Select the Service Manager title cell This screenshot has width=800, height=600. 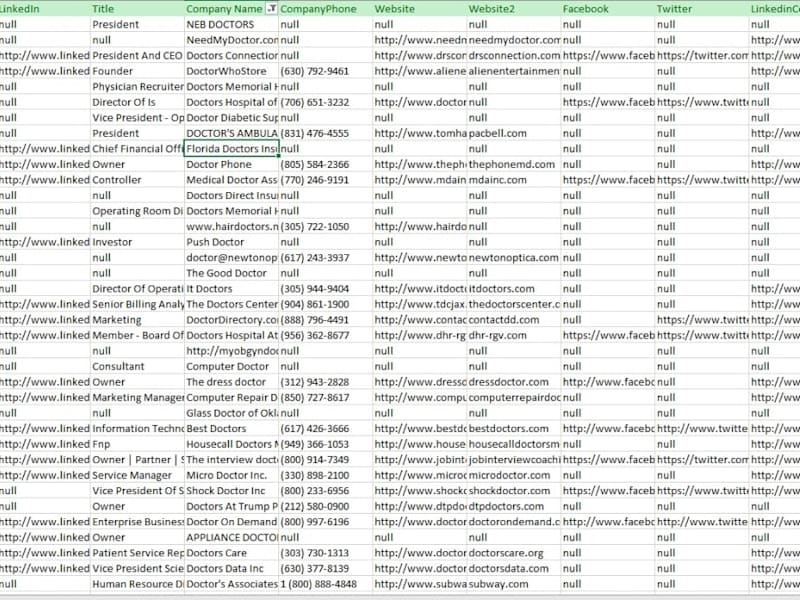click(x=137, y=476)
